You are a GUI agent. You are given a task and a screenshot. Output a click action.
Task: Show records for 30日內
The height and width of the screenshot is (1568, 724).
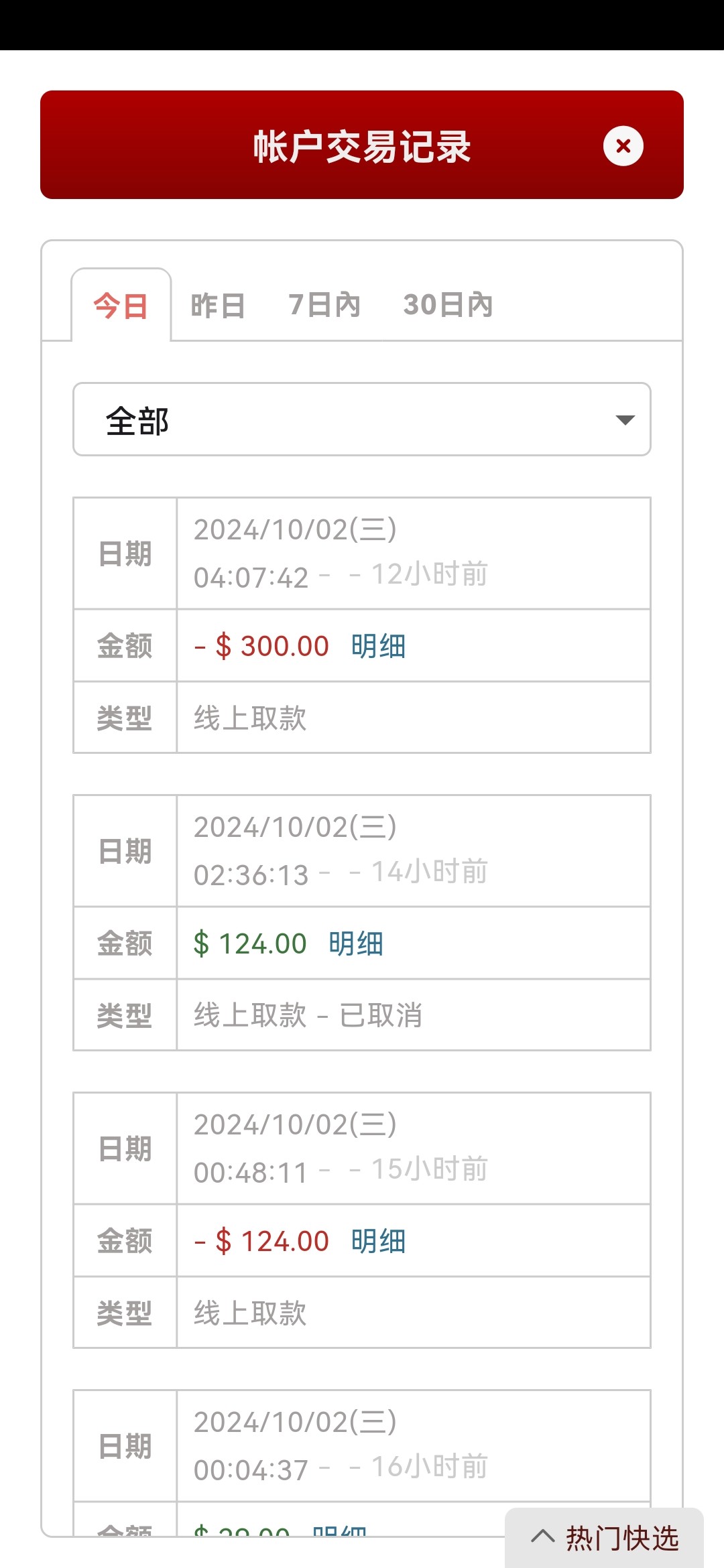pos(448,306)
